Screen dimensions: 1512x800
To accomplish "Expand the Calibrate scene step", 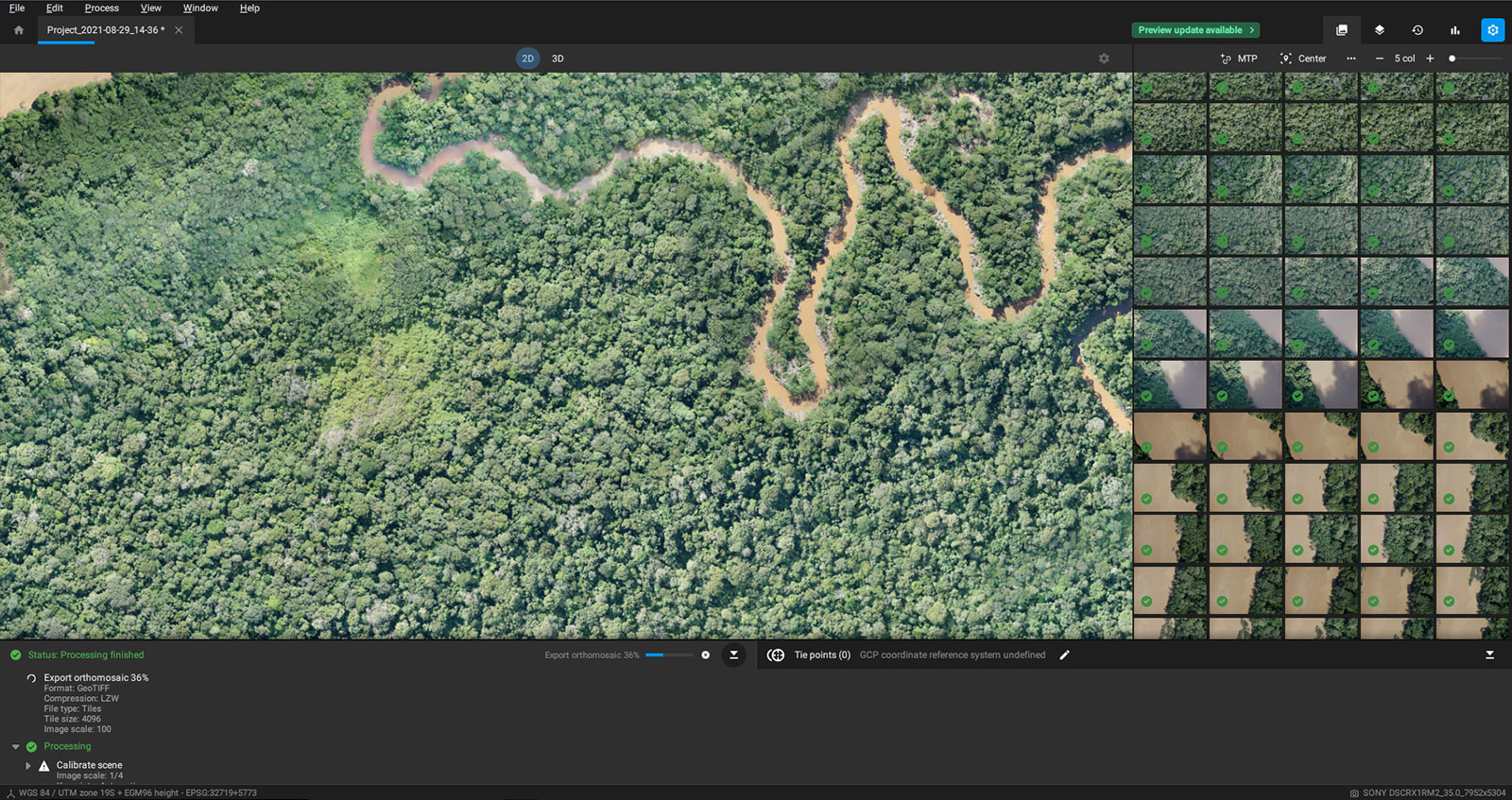I will 27,765.
